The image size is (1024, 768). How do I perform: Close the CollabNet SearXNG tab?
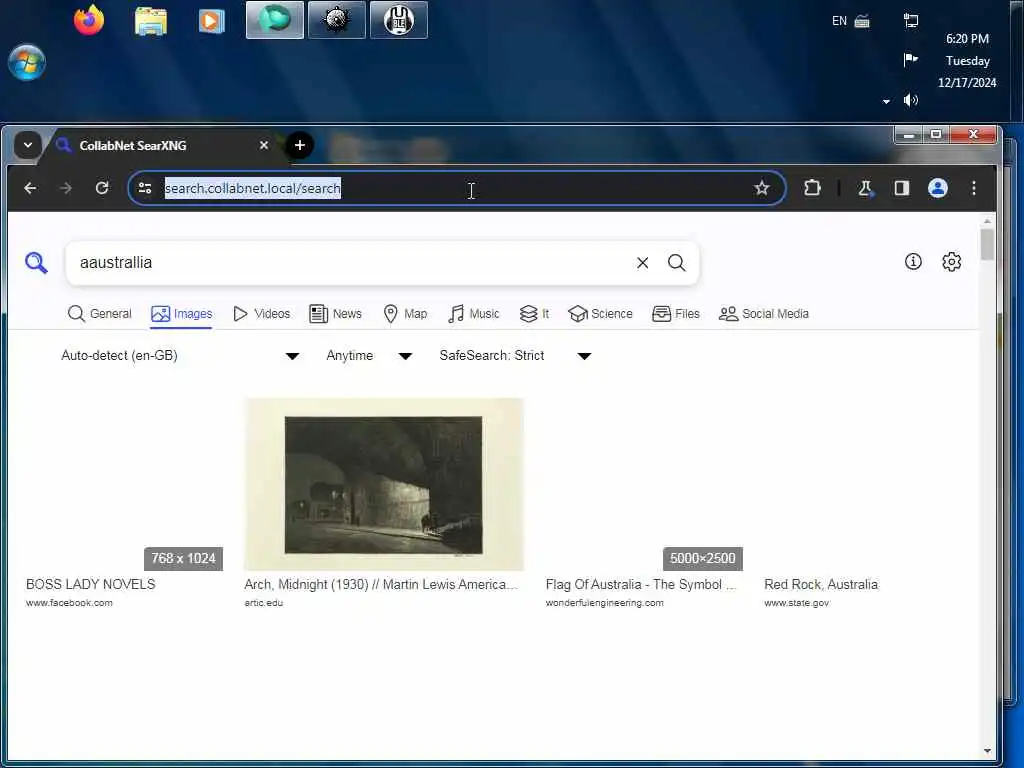point(264,145)
